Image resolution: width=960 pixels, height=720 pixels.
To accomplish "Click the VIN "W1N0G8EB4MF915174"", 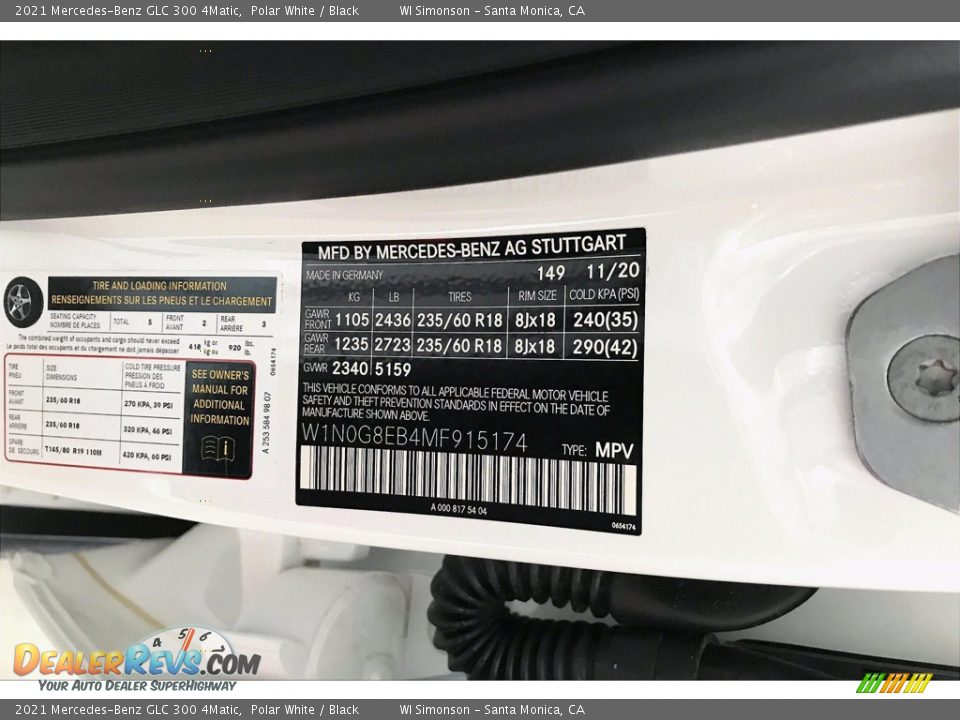I will tap(414, 437).
